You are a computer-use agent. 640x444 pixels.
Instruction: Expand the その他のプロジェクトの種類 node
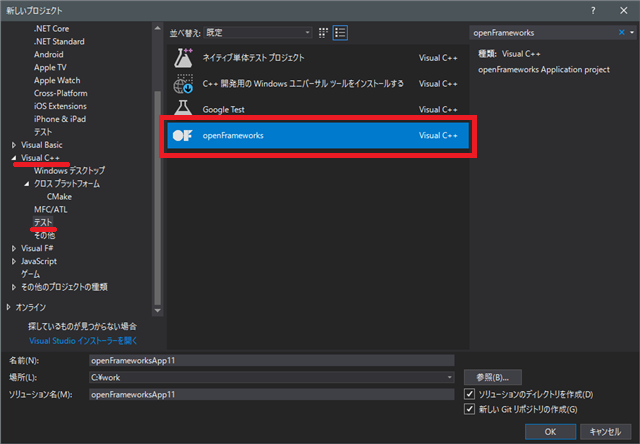13,287
